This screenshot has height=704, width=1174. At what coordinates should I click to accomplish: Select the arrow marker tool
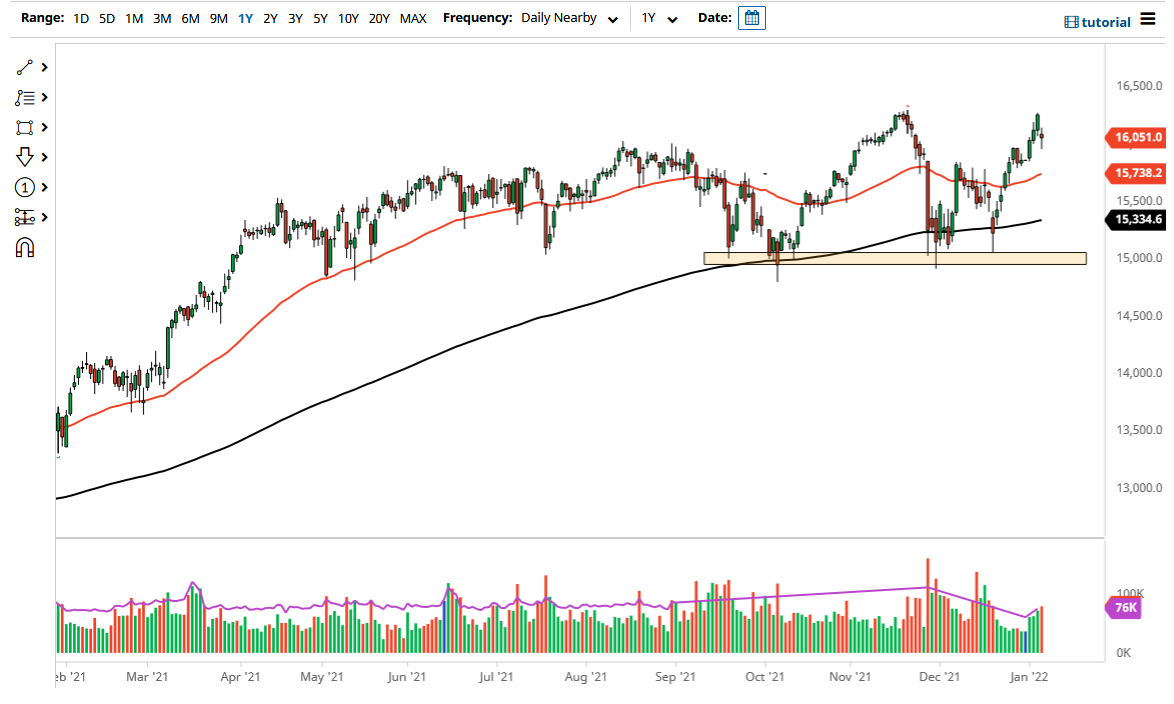click(x=24, y=157)
